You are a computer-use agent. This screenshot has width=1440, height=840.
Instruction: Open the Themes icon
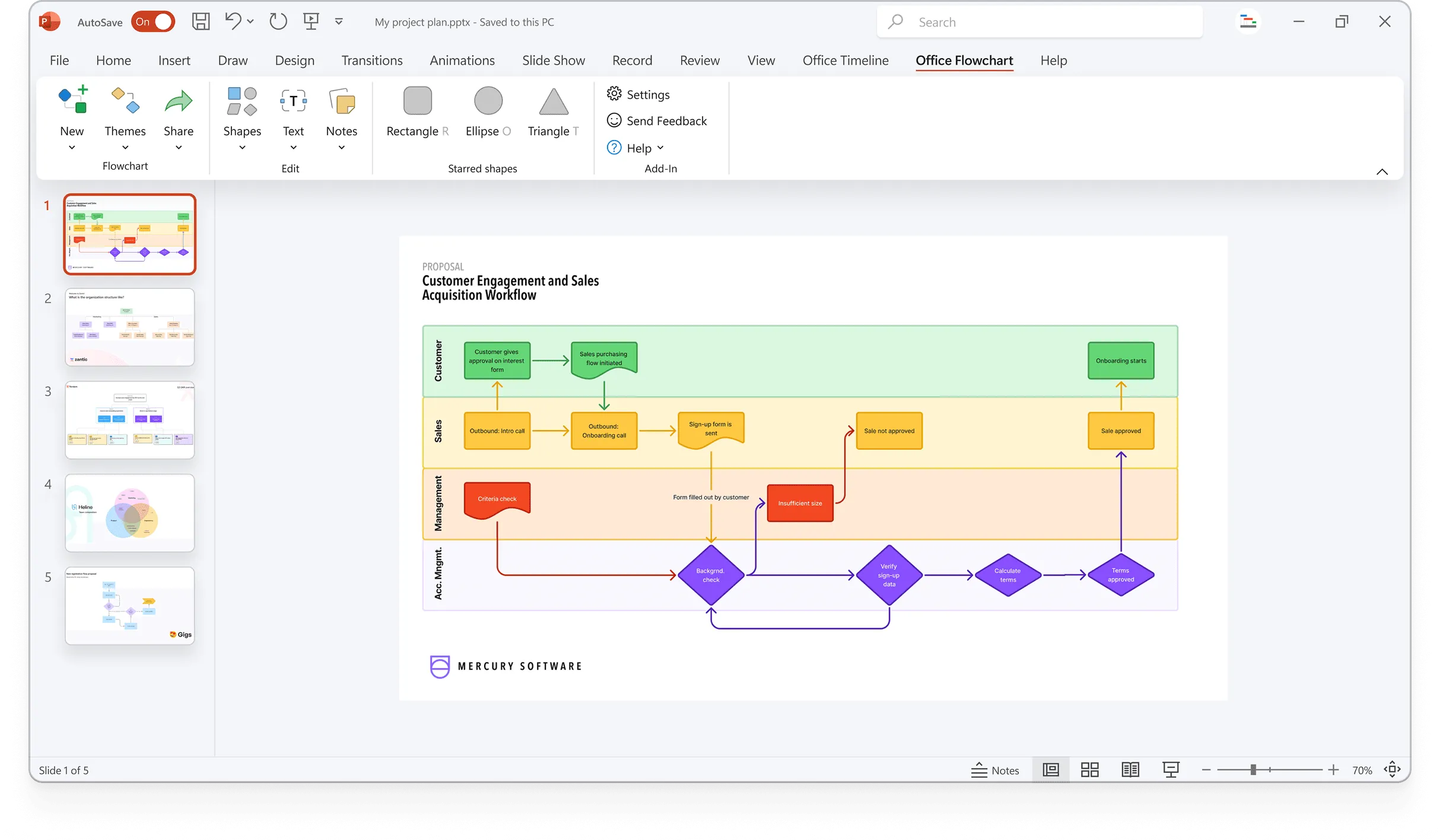coord(125,99)
